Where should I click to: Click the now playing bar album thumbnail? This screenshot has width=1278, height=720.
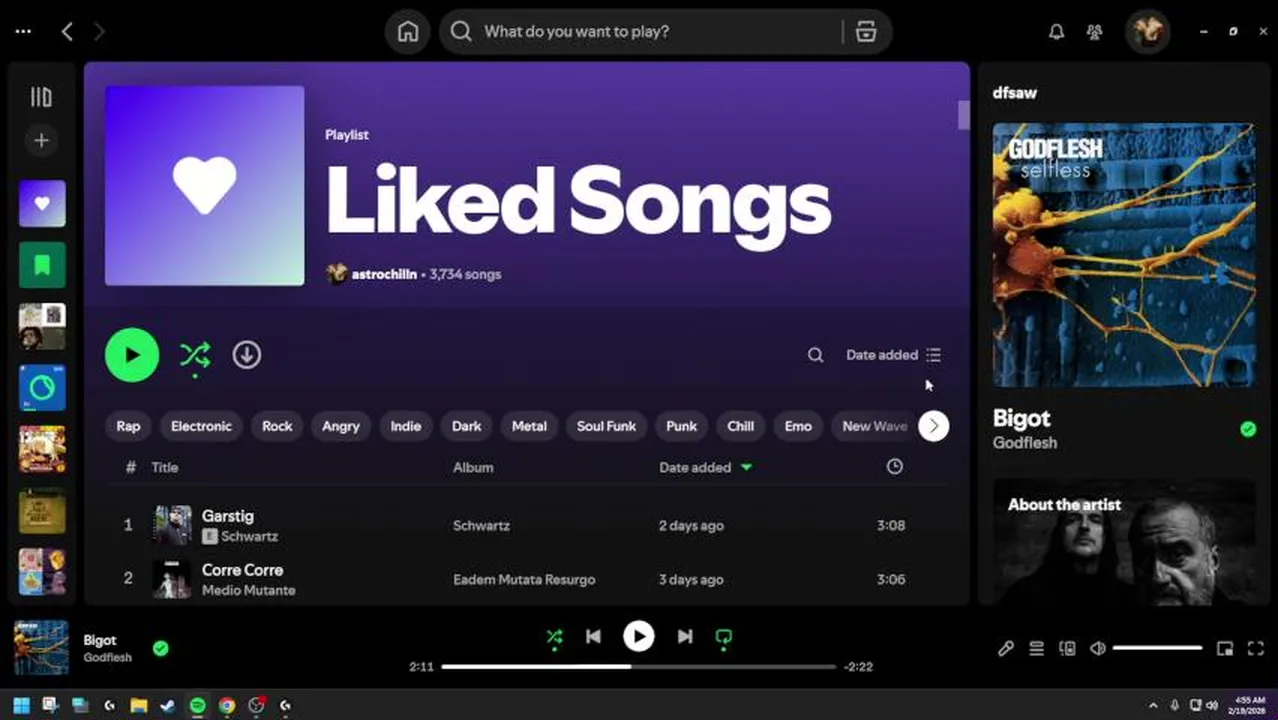coord(42,648)
